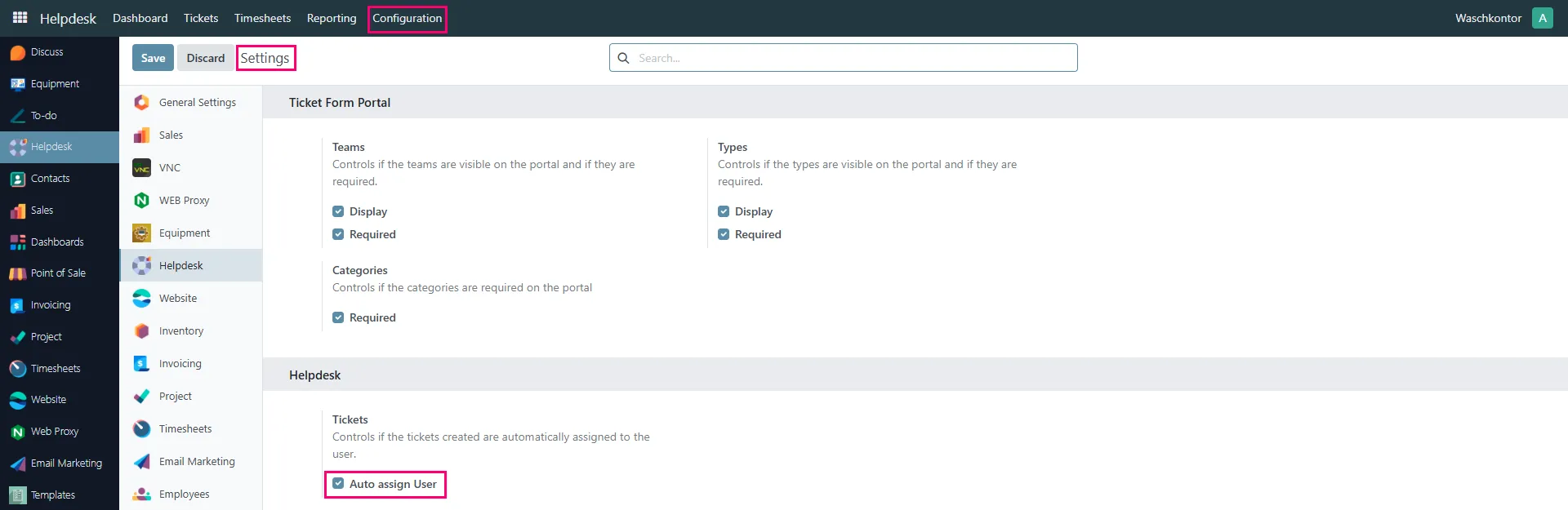Select VNC settings icon
The image size is (1568, 510).
[142, 168]
